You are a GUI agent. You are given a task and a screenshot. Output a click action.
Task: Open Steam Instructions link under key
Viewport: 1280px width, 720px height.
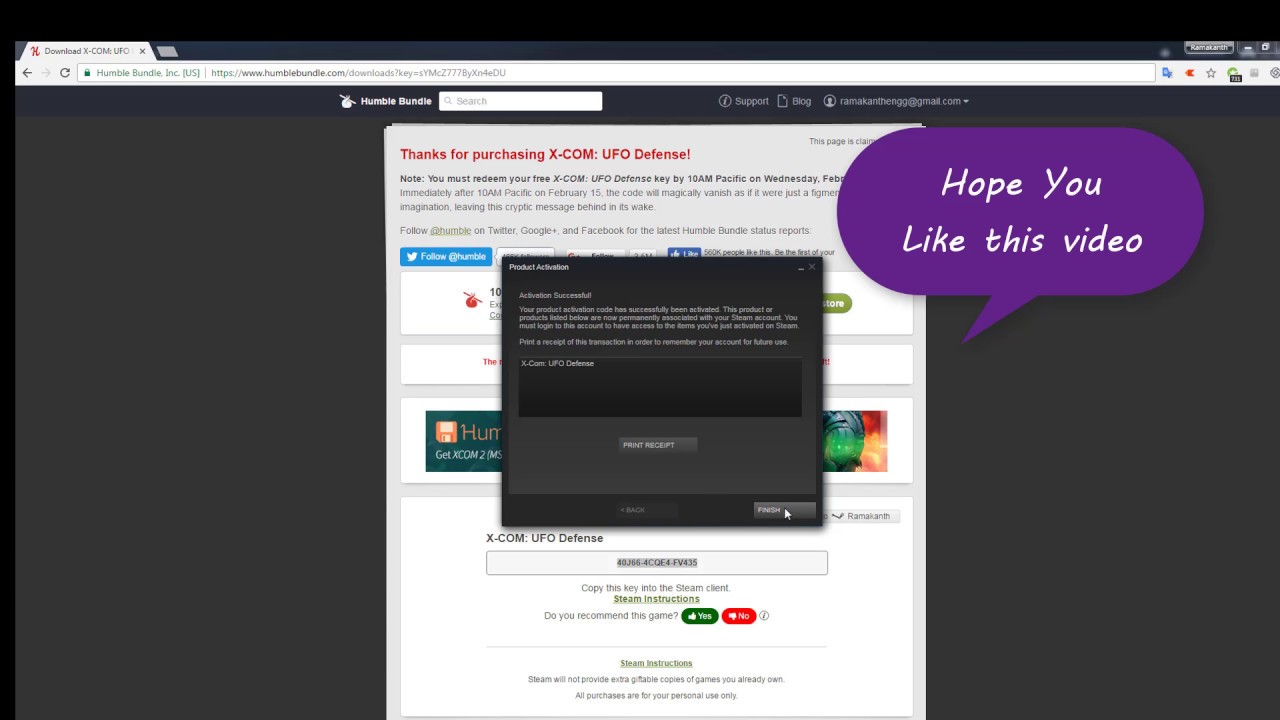pyautogui.click(x=656, y=599)
